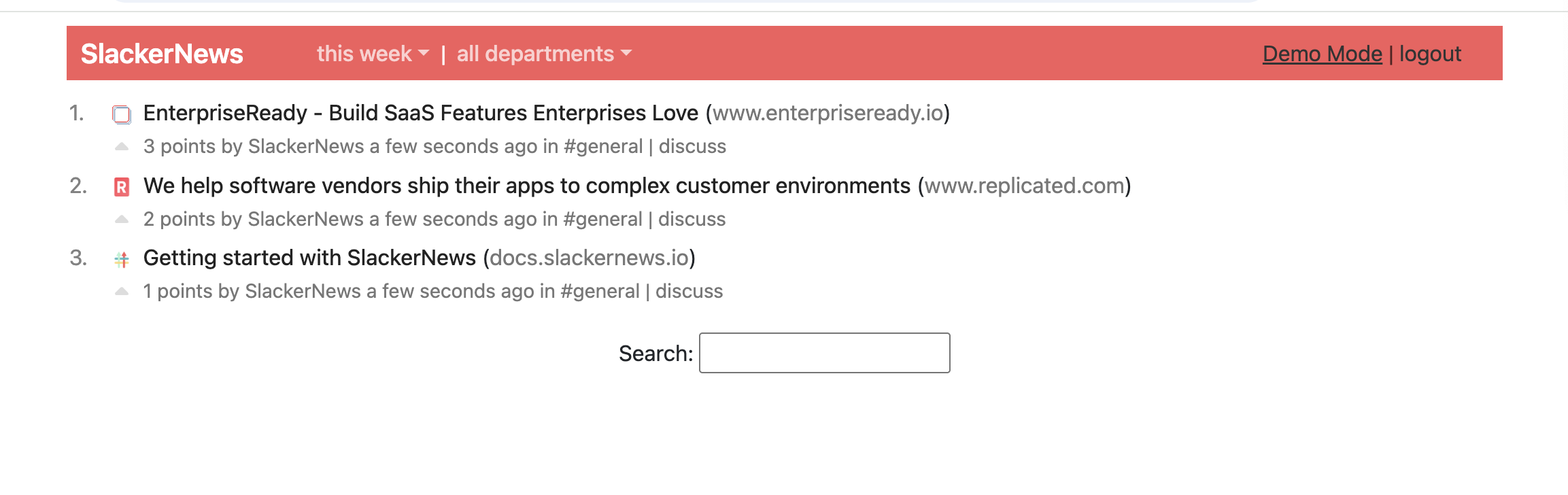Click the Slack-style icon beside Getting started
Image resolution: width=1568 pixels, height=495 pixels.
[x=122, y=258]
